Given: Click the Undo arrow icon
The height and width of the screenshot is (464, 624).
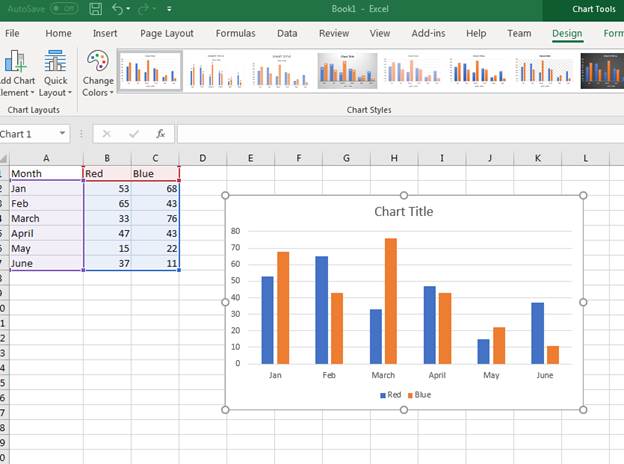Looking at the screenshot, I should click(117, 9).
